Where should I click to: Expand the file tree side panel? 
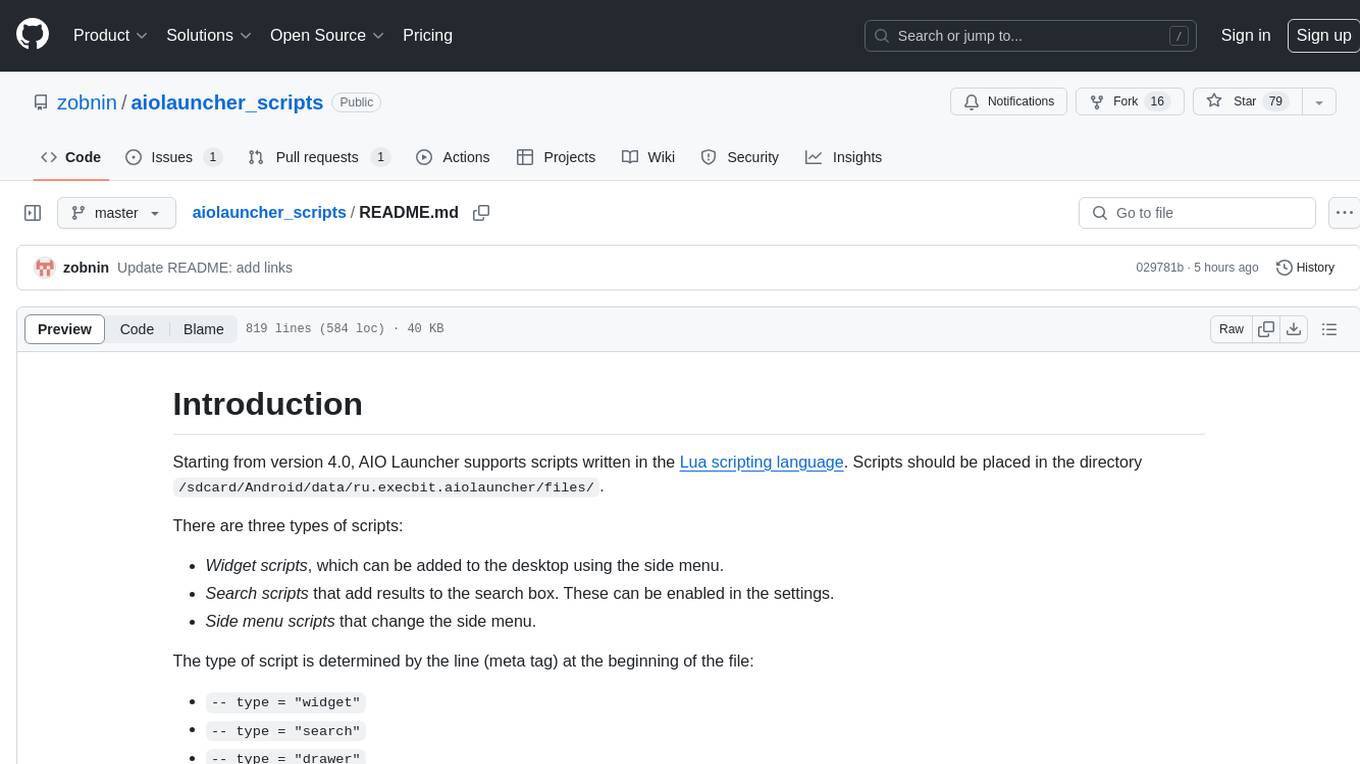coord(32,213)
